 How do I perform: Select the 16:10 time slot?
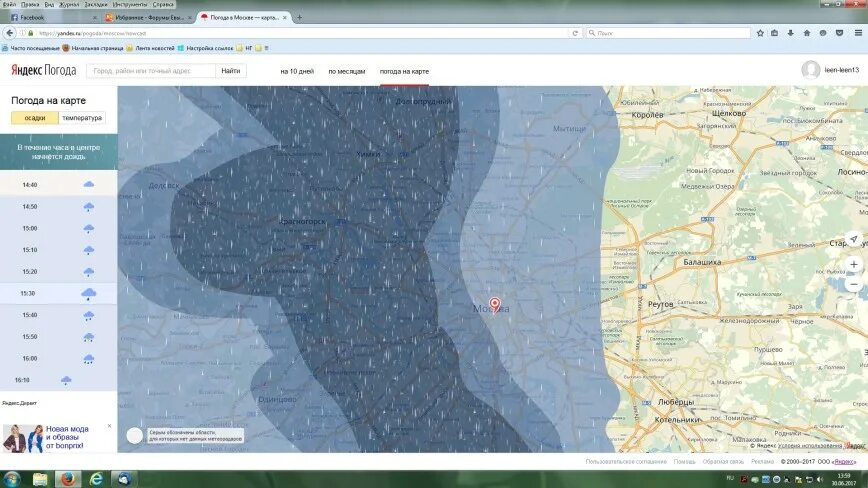coord(58,380)
